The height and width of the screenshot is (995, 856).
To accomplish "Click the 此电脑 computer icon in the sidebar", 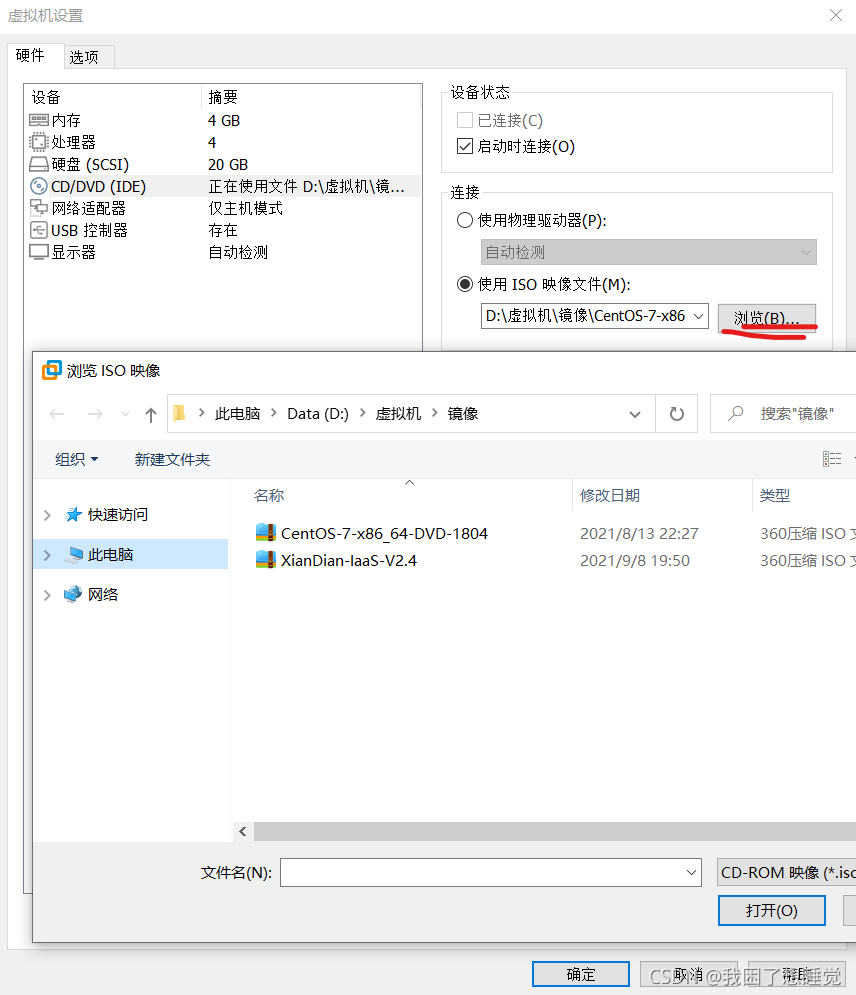I will pyautogui.click(x=74, y=555).
